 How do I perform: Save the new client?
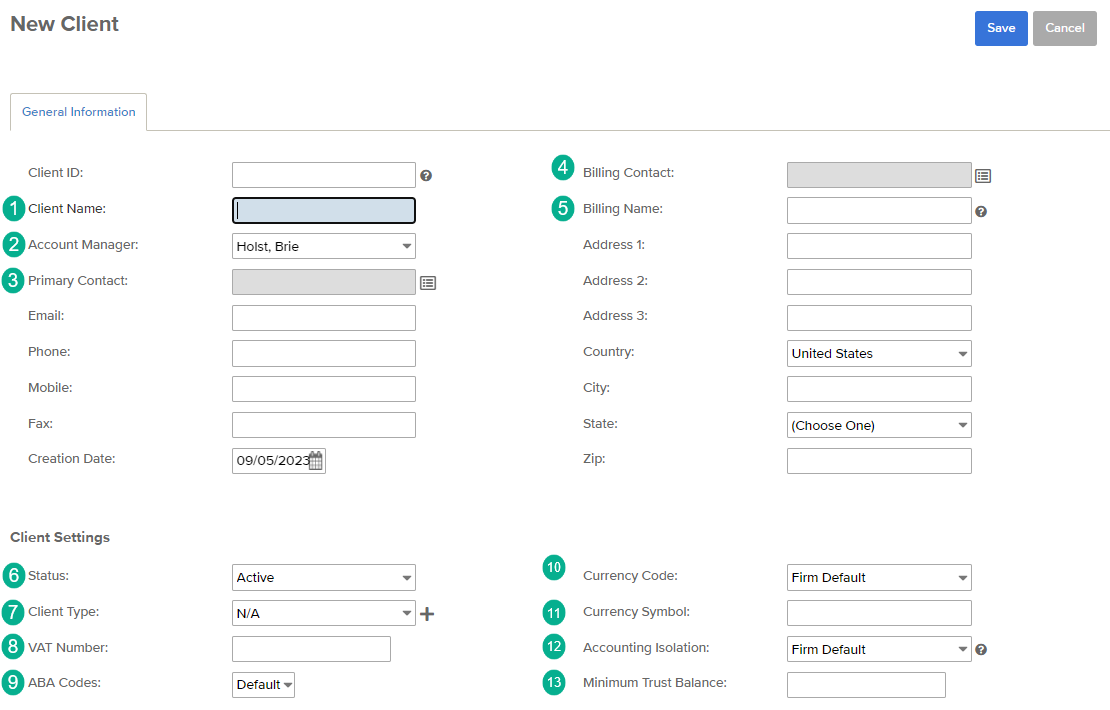(x=1001, y=28)
